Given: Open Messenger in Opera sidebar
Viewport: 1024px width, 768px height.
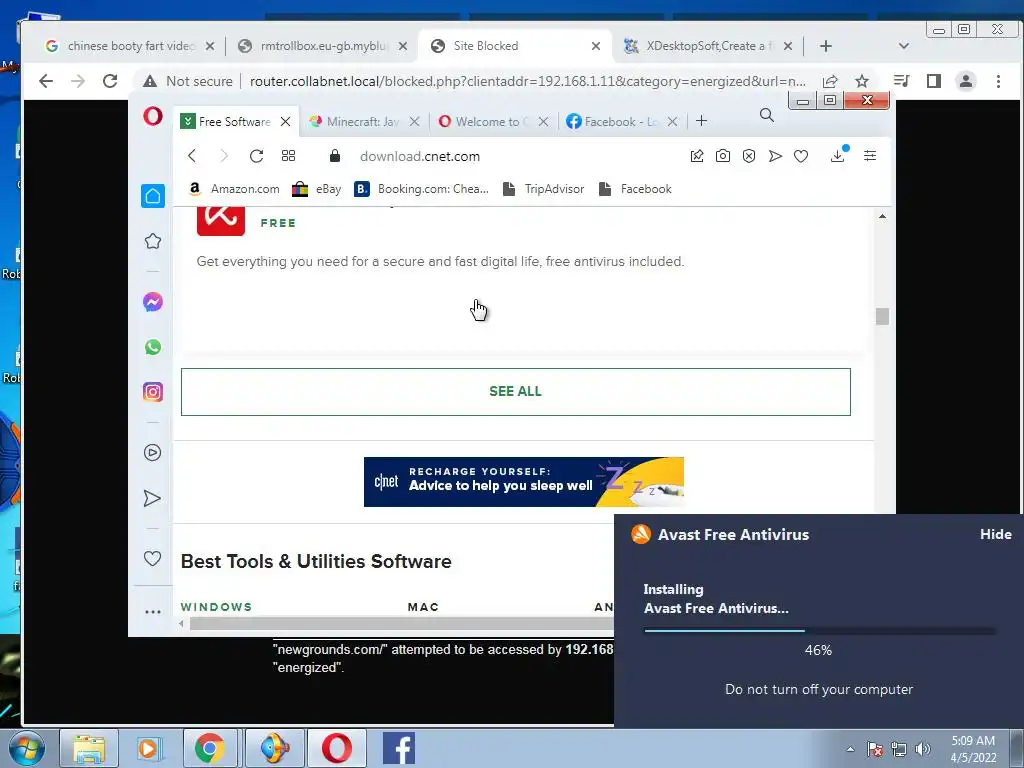Looking at the screenshot, I should [x=153, y=302].
